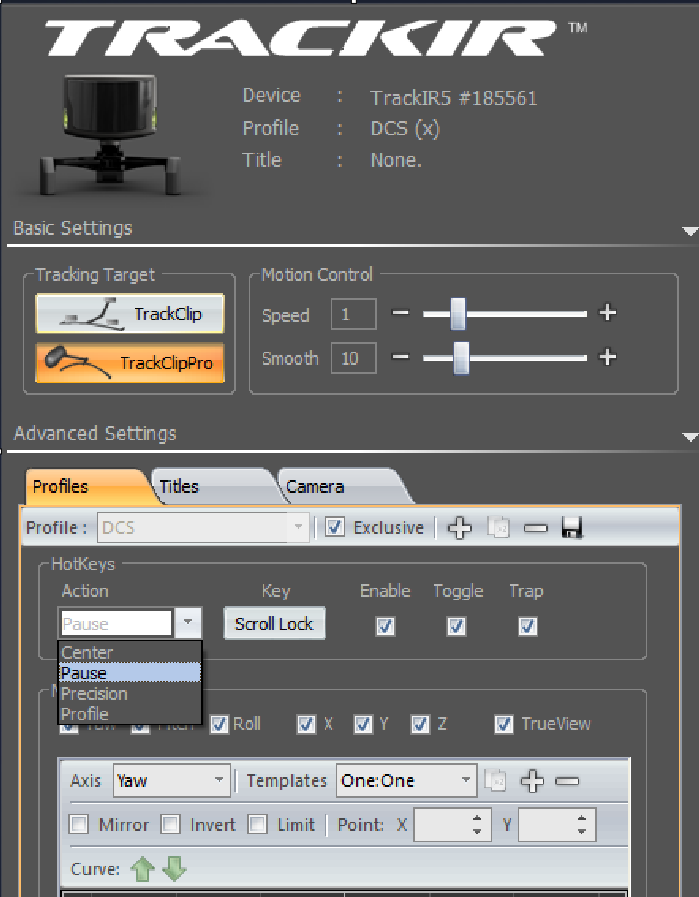699x897 pixels.
Task: Collapse the Basic Settings section arrow
Action: [690, 231]
